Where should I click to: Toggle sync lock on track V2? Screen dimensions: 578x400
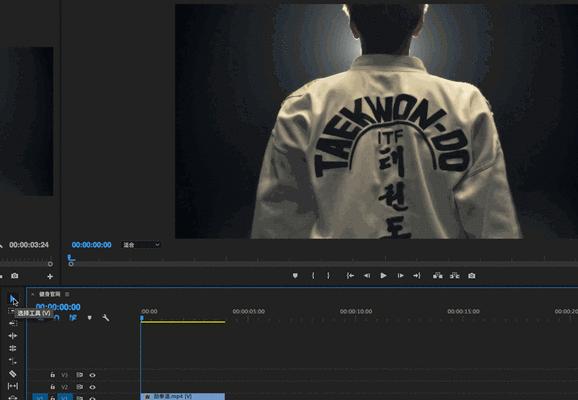tap(79, 387)
